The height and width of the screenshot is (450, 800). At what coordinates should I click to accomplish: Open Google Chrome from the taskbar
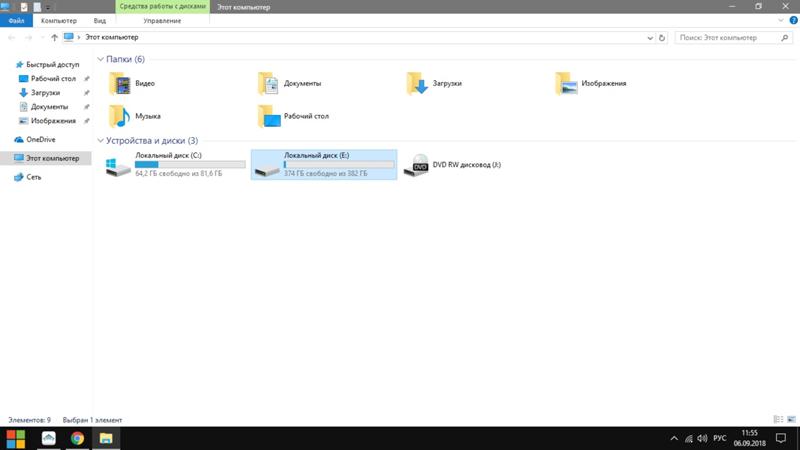pyautogui.click(x=77, y=438)
